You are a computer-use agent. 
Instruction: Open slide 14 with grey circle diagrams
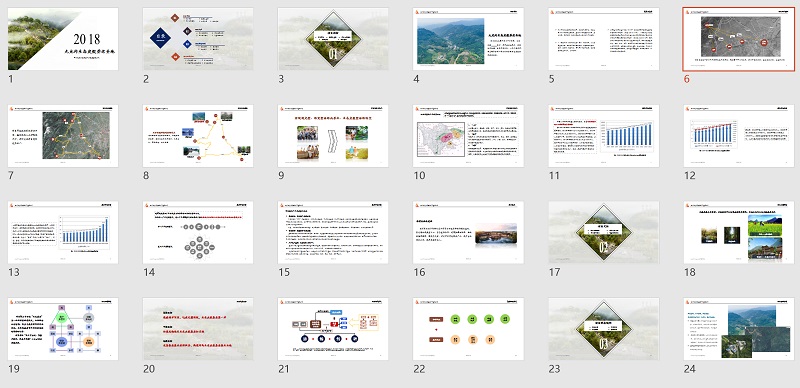pyautogui.click(x=198, y=232)
